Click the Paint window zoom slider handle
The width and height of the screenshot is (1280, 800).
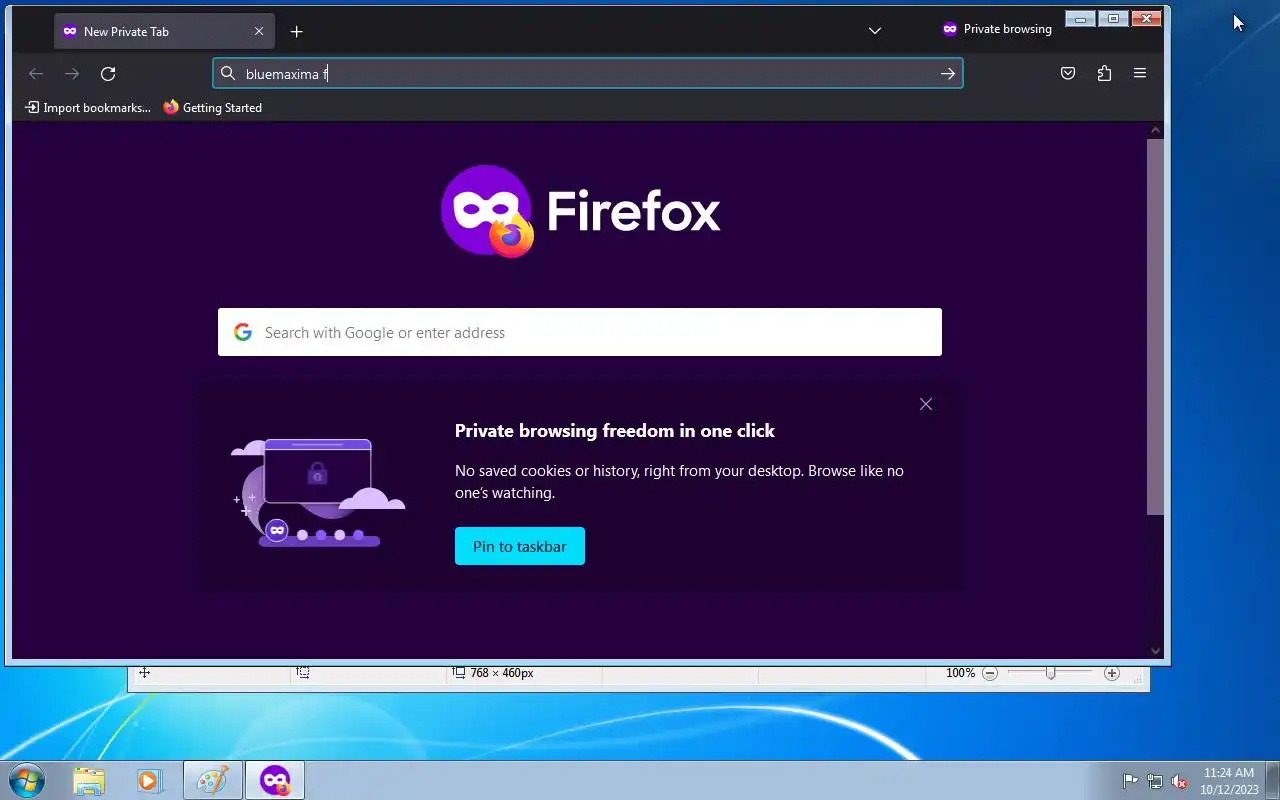click(x=1050, y=673)
